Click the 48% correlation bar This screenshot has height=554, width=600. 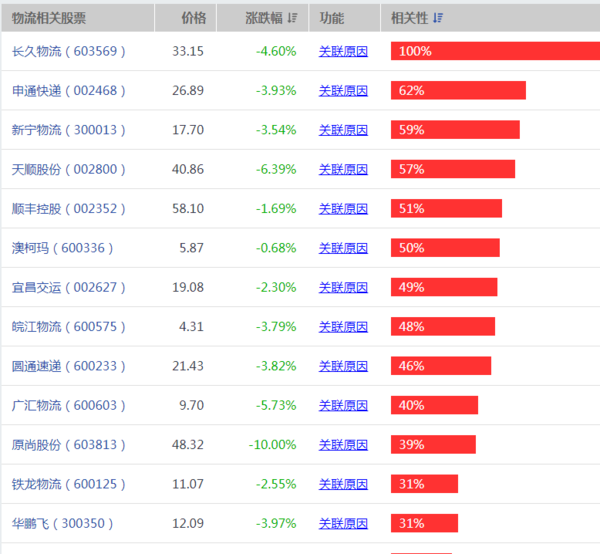(x=443, y=326)
